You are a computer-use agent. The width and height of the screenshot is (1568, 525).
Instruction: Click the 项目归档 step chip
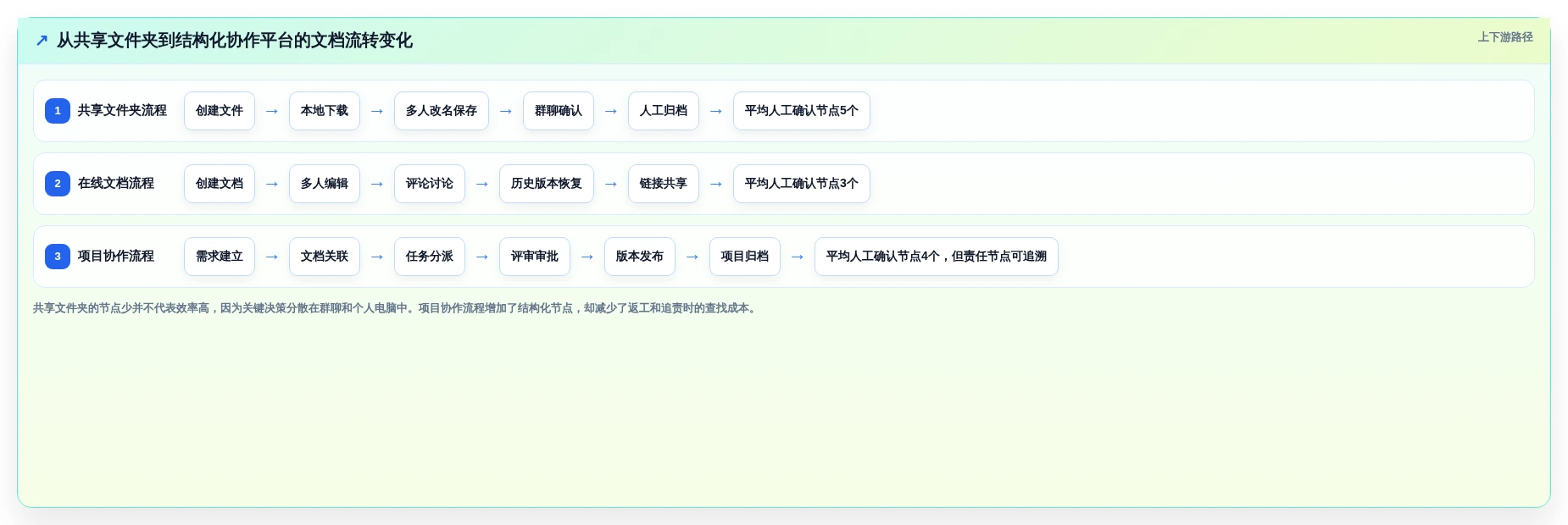[745, 257]
